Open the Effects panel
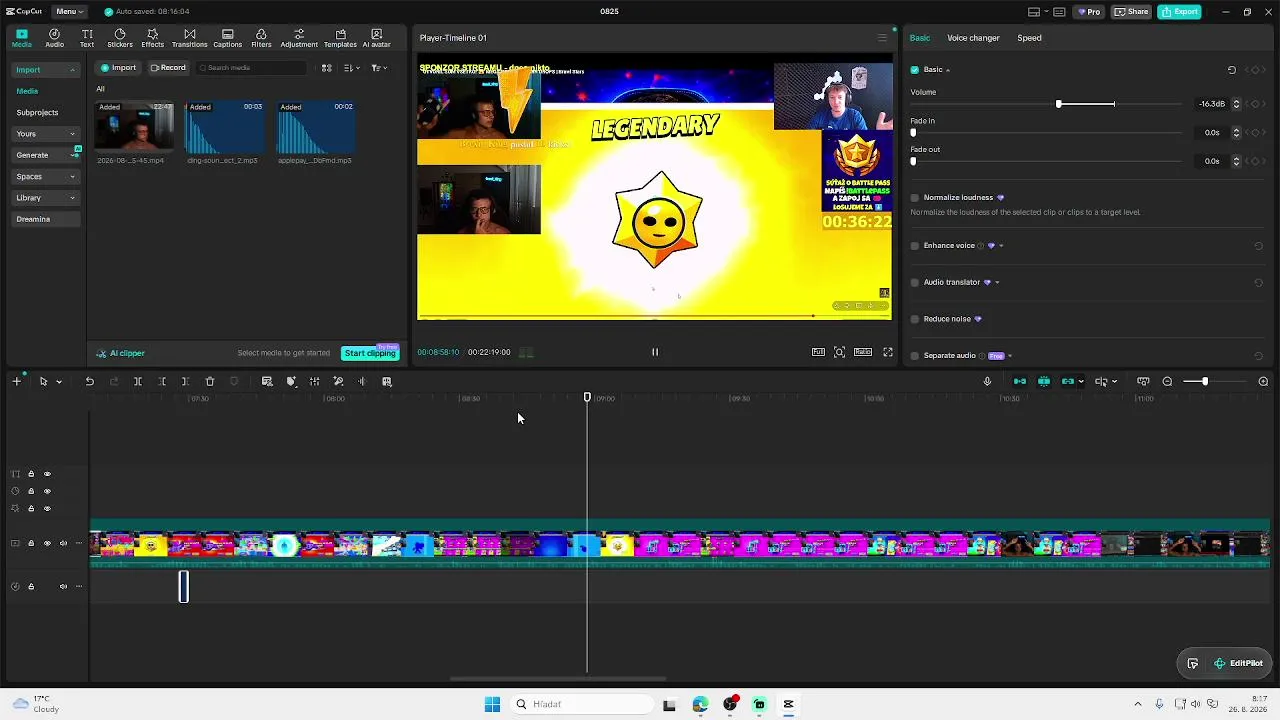This screenshot has width=1280, height=720. 152,38
